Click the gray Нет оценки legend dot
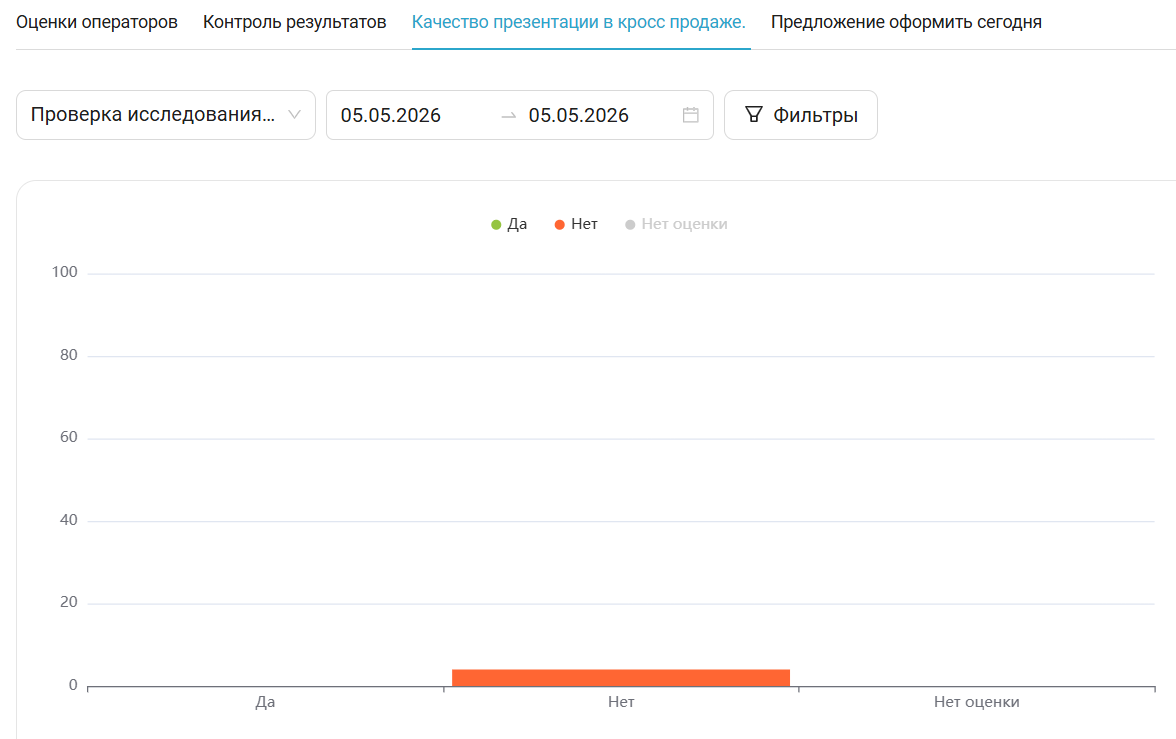The height and width of the screenshot is (739, 1176). pyautogui.click(x=630, y=224)
